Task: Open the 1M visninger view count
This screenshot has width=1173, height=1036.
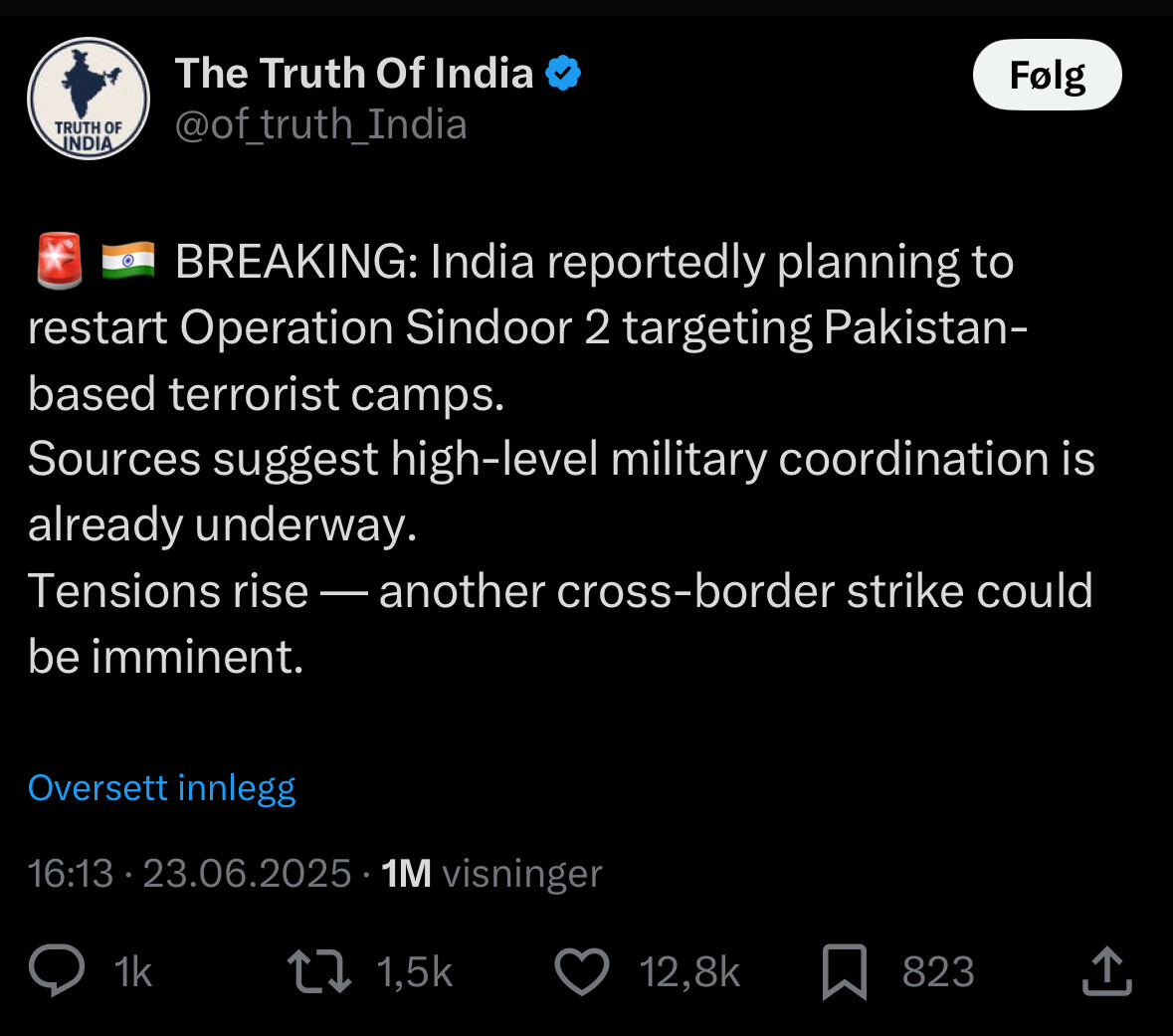Action: [491, 874]
